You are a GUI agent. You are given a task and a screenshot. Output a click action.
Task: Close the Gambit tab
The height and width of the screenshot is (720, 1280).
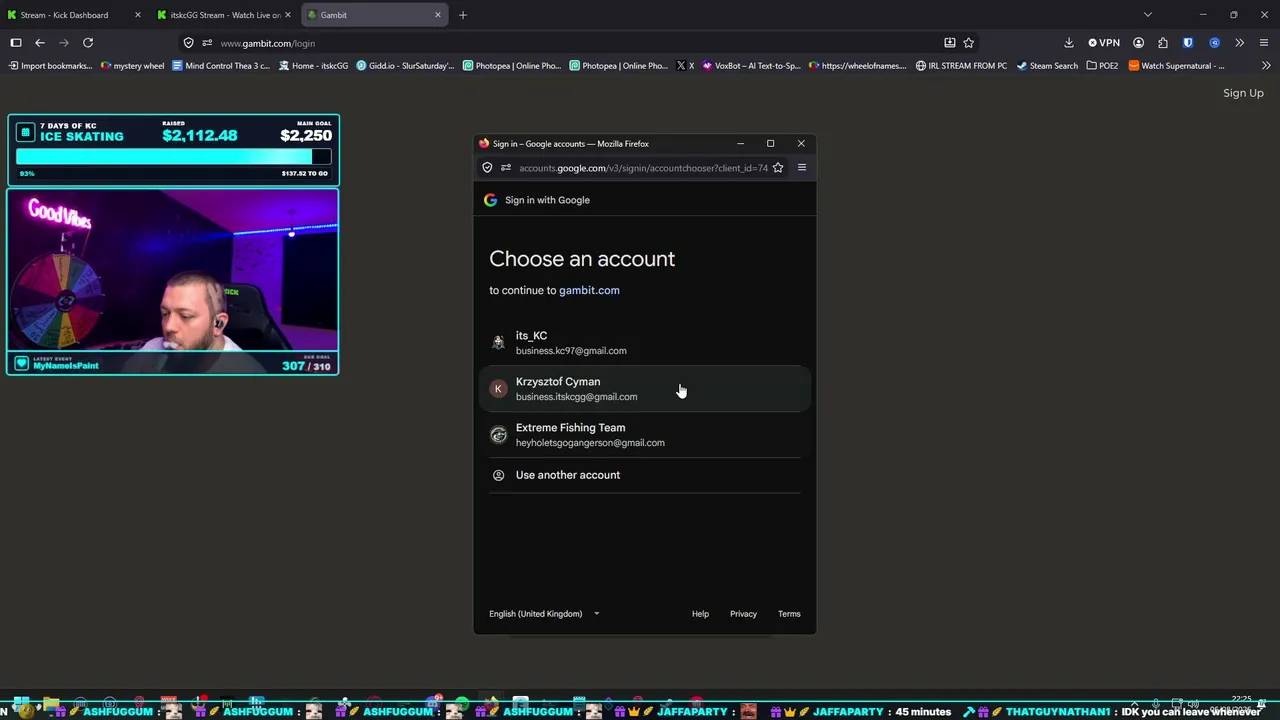pos(438,15)
